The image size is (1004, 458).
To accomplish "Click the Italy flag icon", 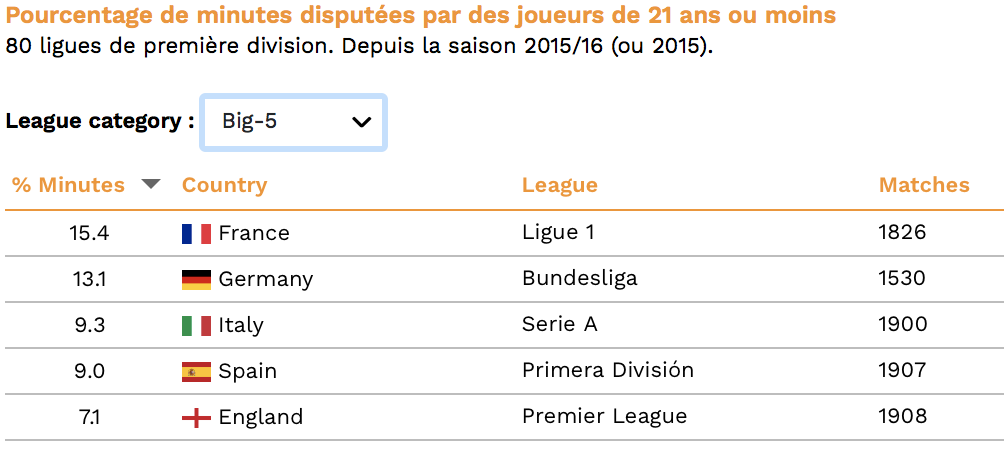I will tap(196, 325).
